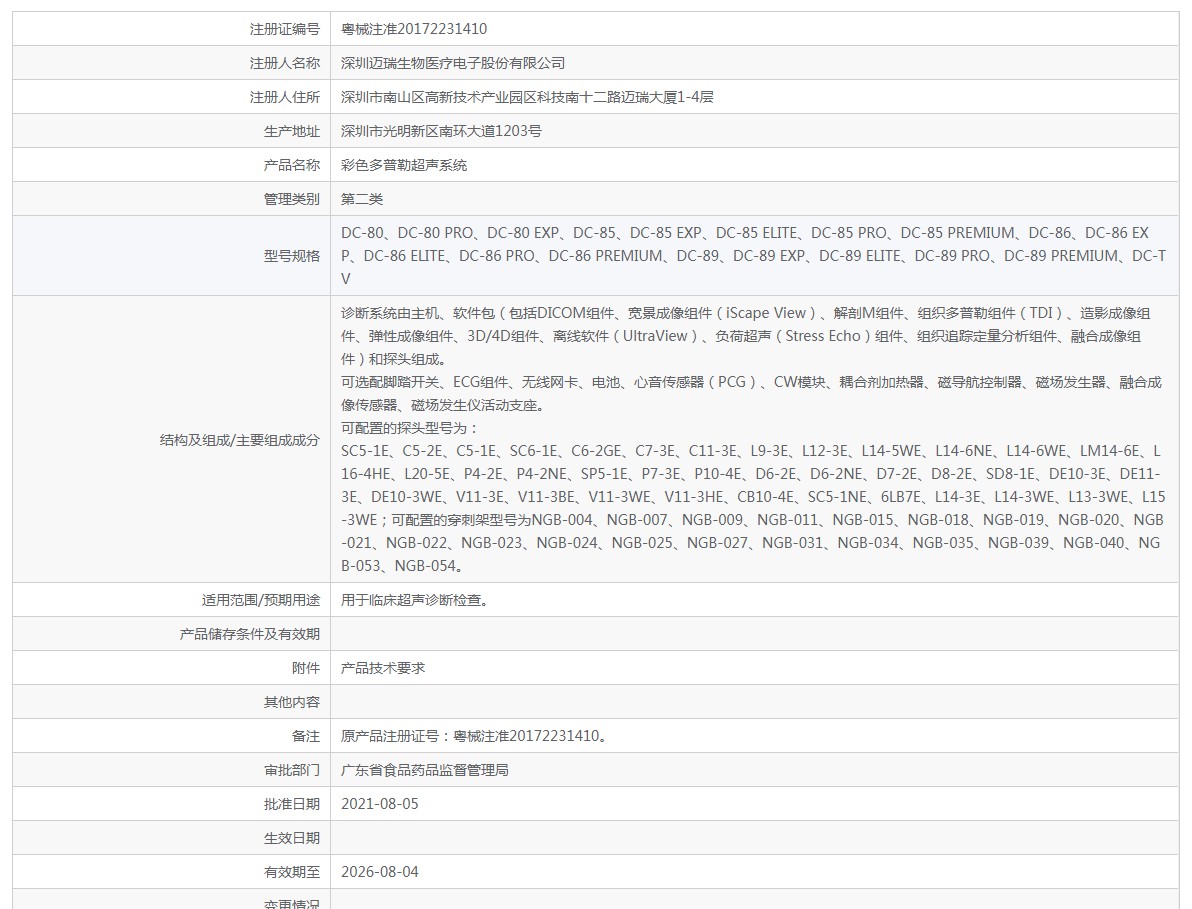Image resolution: width=1192 pixels, height=909 pixels.
Task: Select company name 深圳迈瑞生物医疗电子股份有限公司
Action: point(452,63)
